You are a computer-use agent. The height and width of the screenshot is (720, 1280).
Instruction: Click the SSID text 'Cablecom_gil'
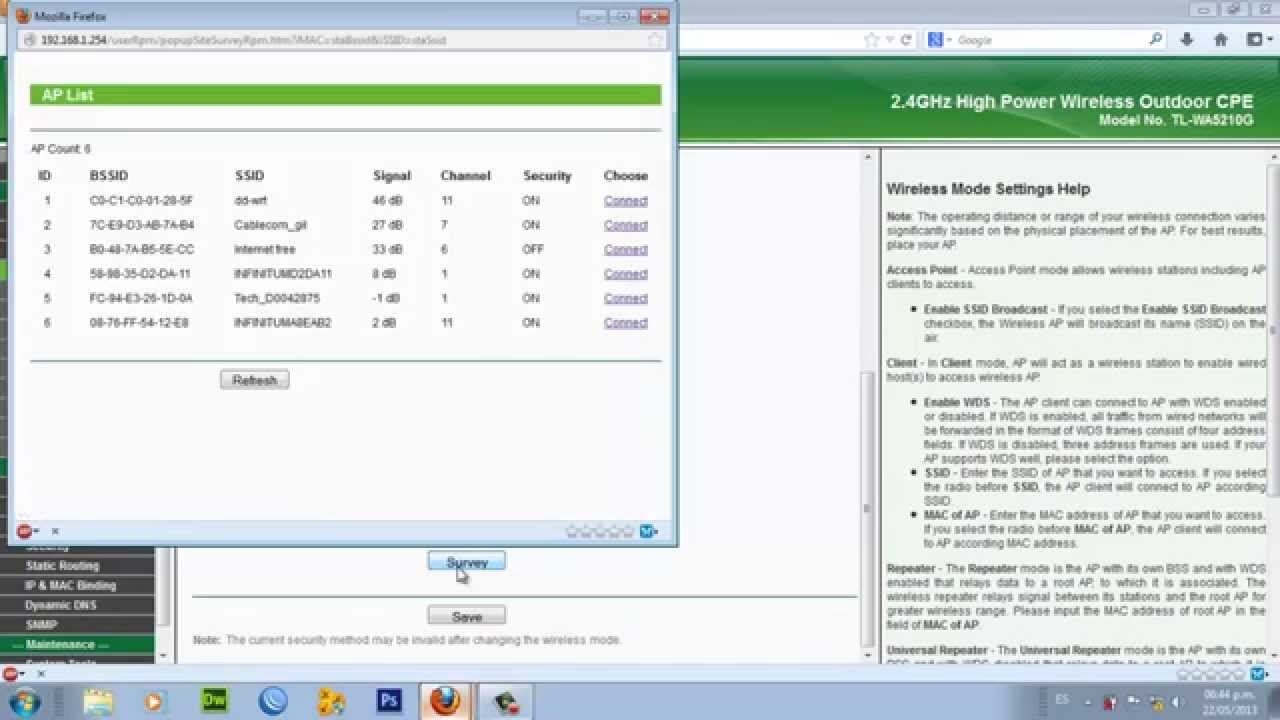coord(270,225)
